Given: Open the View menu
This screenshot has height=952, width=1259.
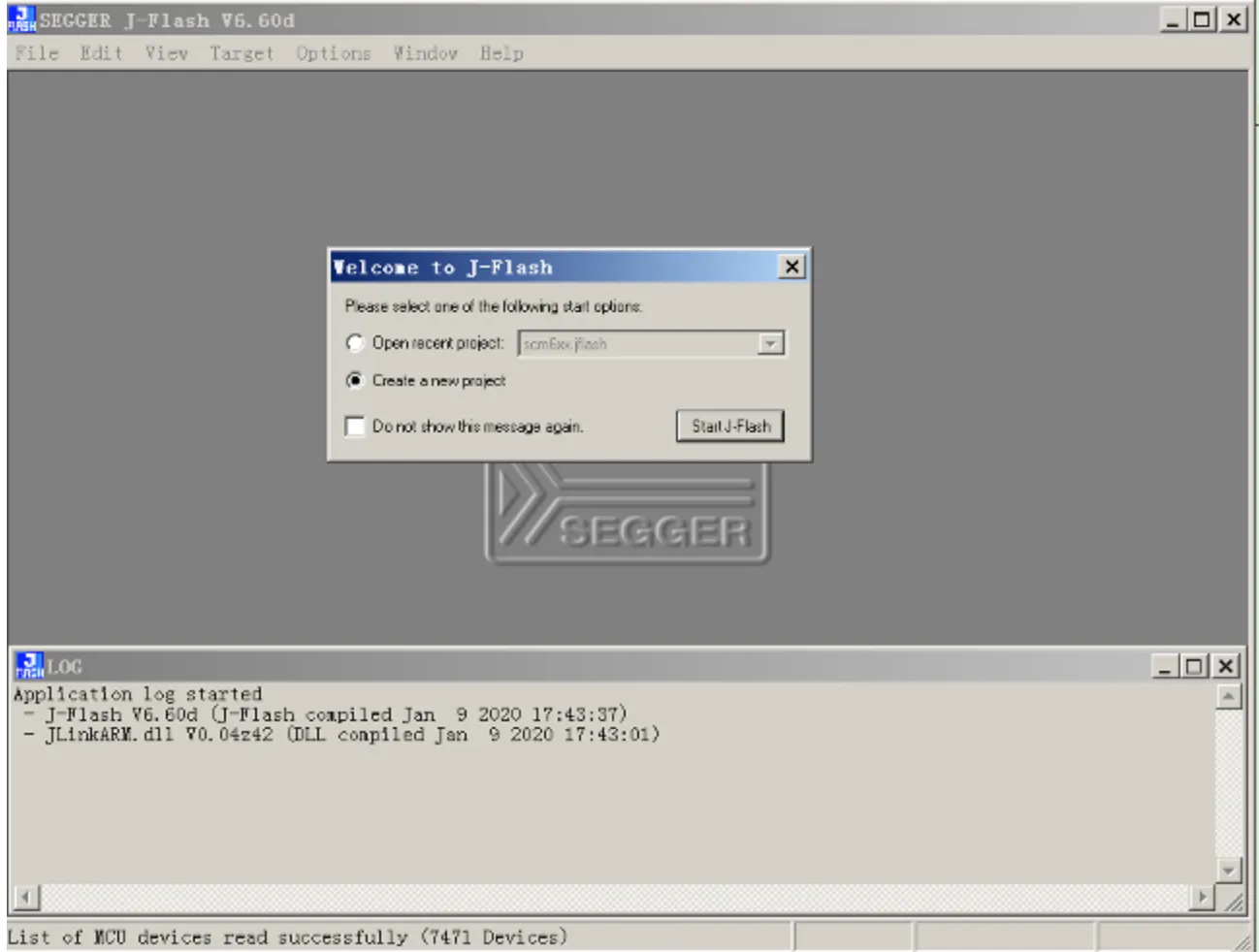Looking at the screenshot, I should (167, 53).
